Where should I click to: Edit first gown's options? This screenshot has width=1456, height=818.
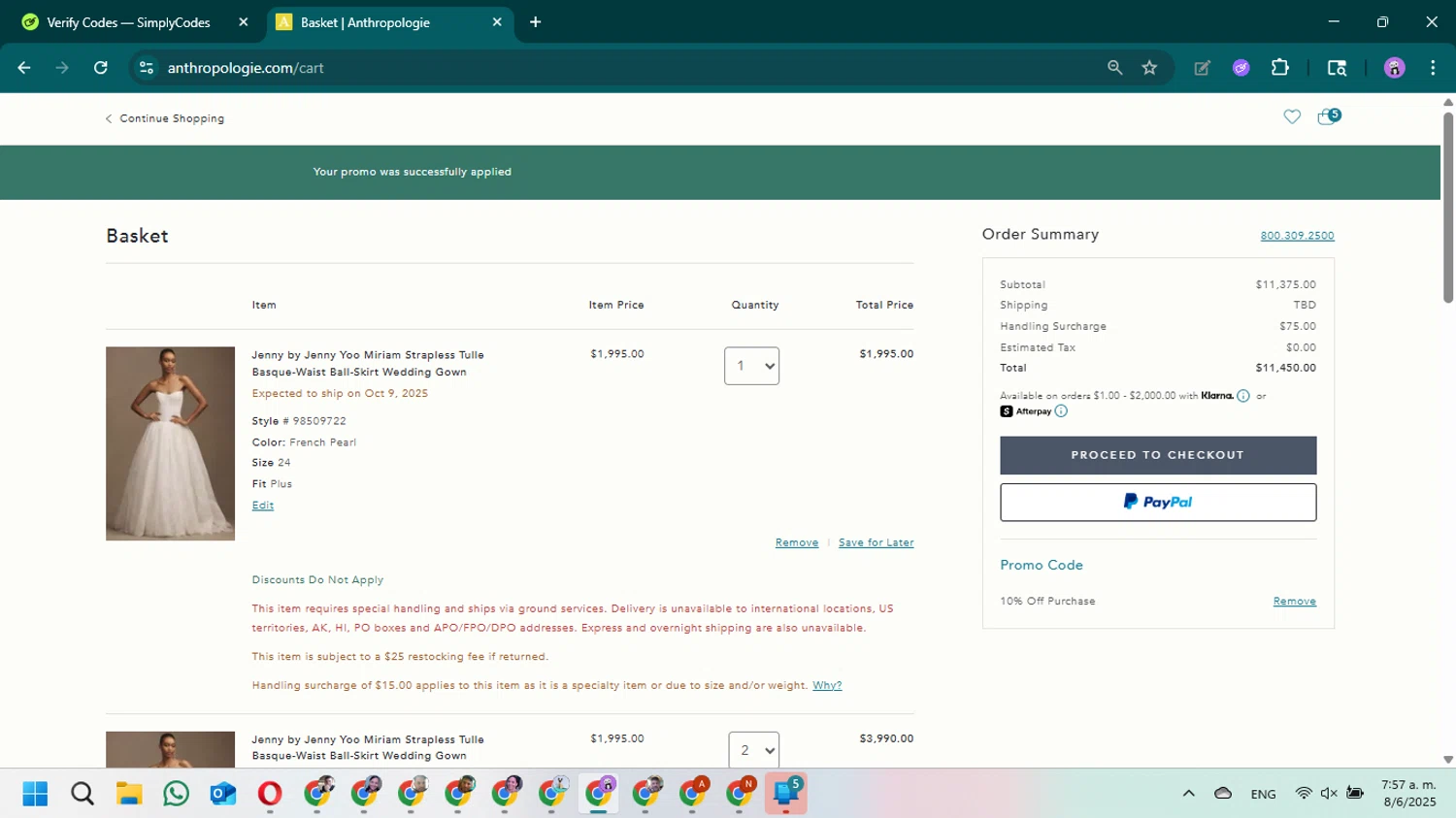[262, 506]
